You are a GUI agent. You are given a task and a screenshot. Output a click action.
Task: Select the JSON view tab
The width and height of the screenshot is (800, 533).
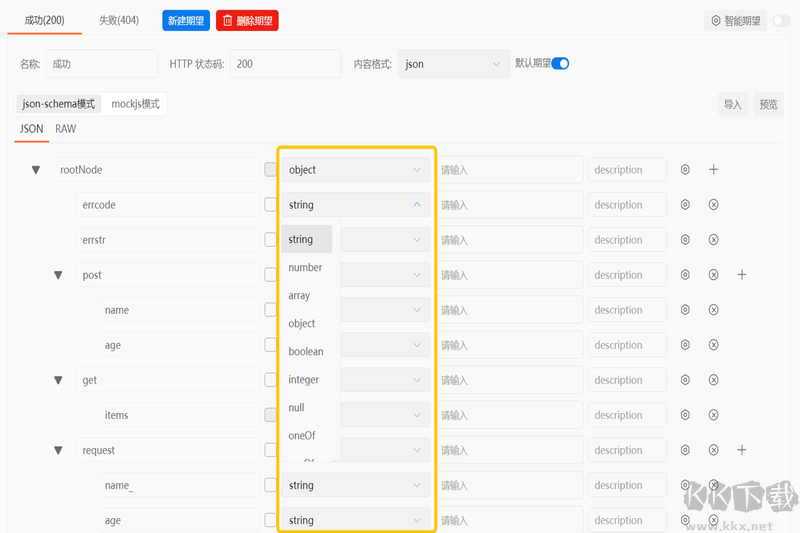[x=32, y=129]
